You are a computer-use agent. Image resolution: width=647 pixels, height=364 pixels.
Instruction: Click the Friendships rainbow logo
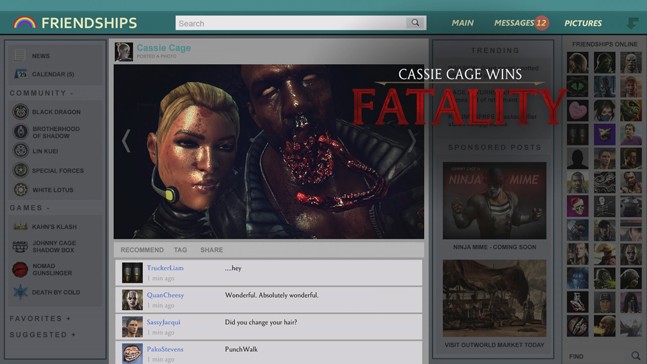(x=25, y=23)
